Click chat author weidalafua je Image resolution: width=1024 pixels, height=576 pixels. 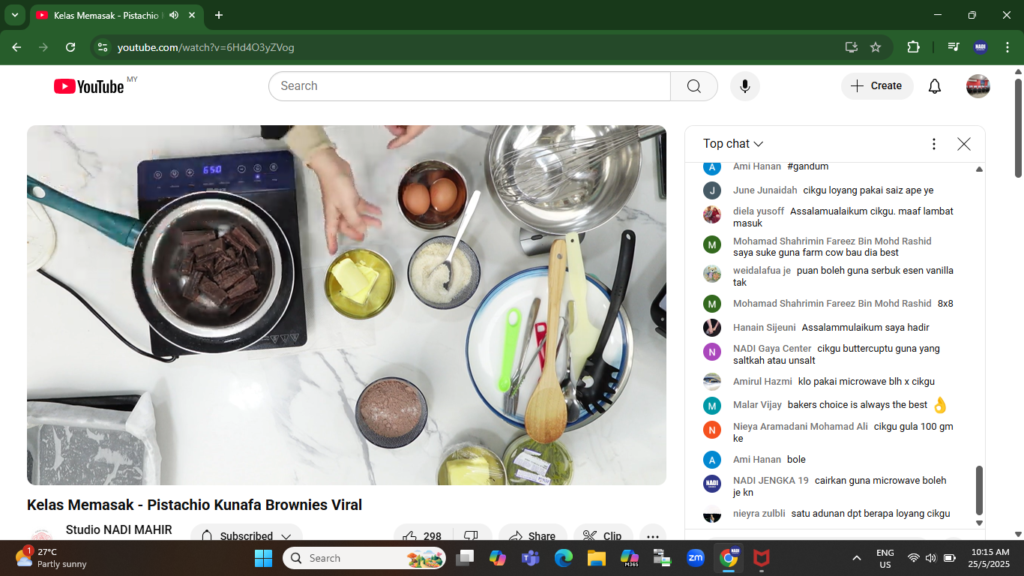click(x=761, y=270)
